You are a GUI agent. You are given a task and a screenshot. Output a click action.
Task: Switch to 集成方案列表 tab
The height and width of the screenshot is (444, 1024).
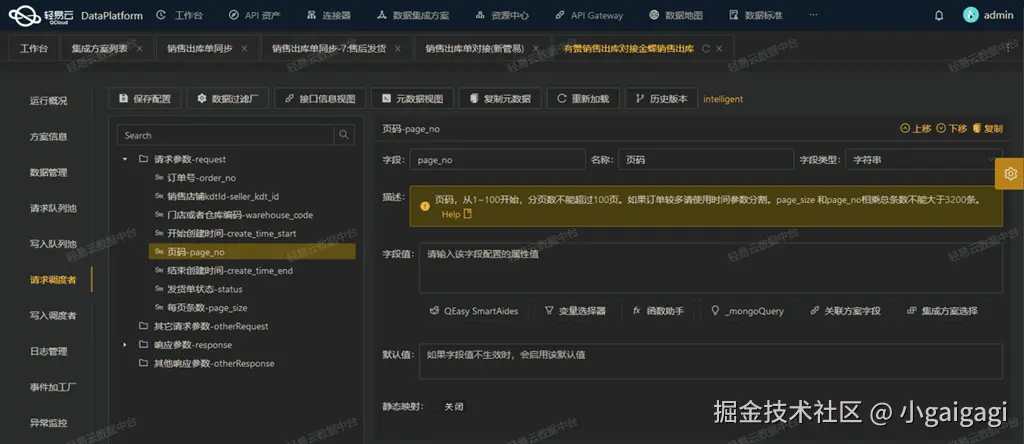coord(100,48)
